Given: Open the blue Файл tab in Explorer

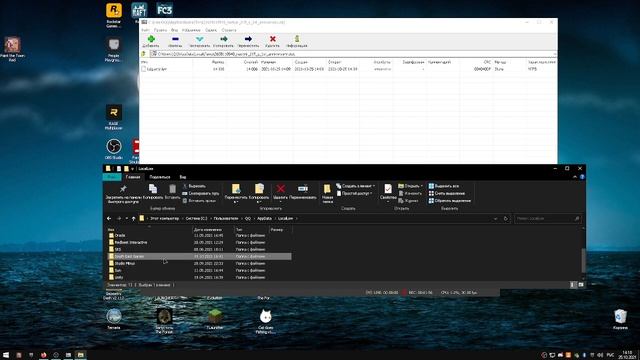Looking at the screenshot, I should click(112, 177).
